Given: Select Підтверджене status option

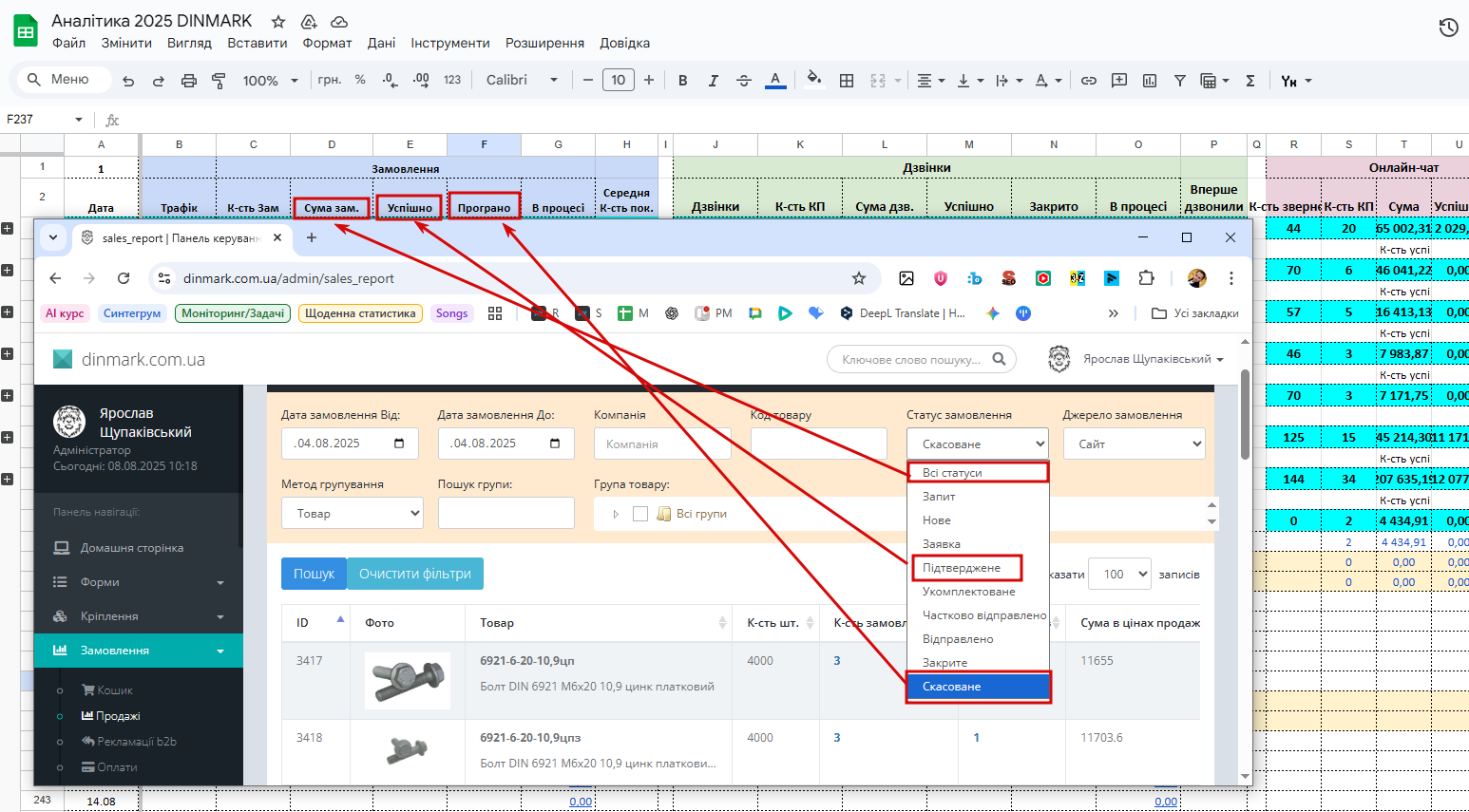Looking at the screenshot, I should pos(962,568).
